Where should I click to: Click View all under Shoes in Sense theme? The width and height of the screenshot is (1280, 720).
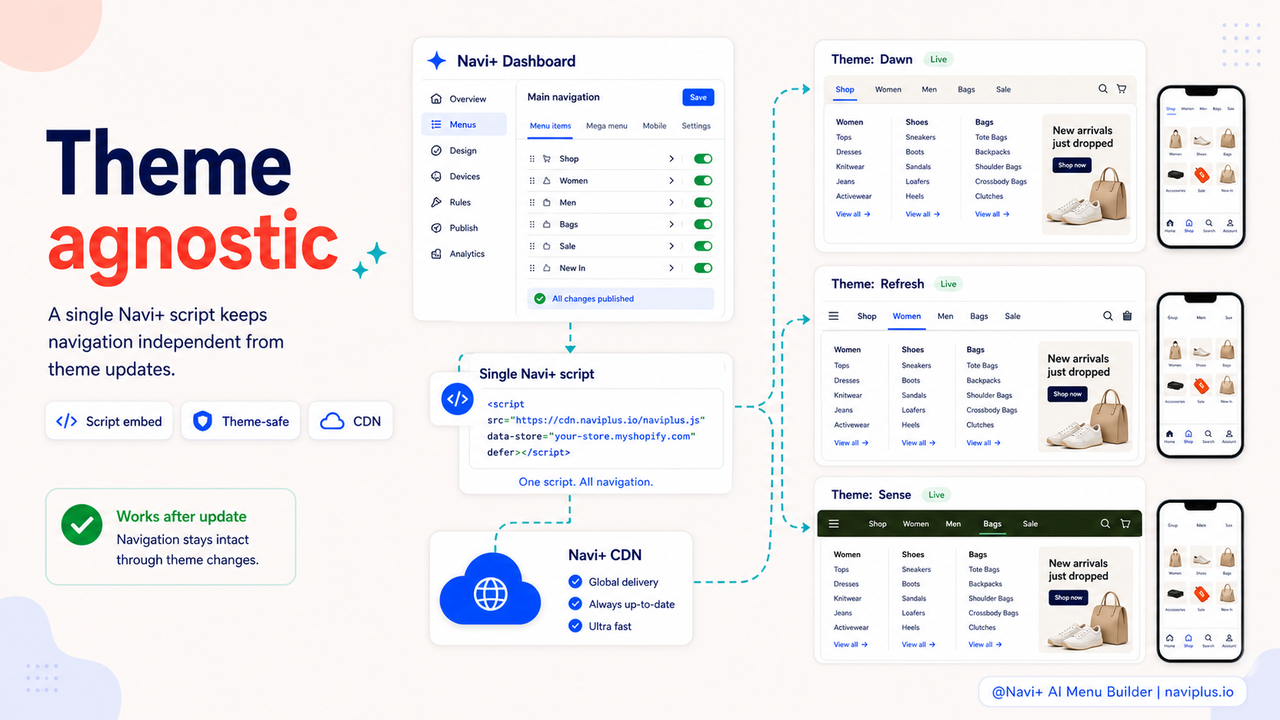919,644
